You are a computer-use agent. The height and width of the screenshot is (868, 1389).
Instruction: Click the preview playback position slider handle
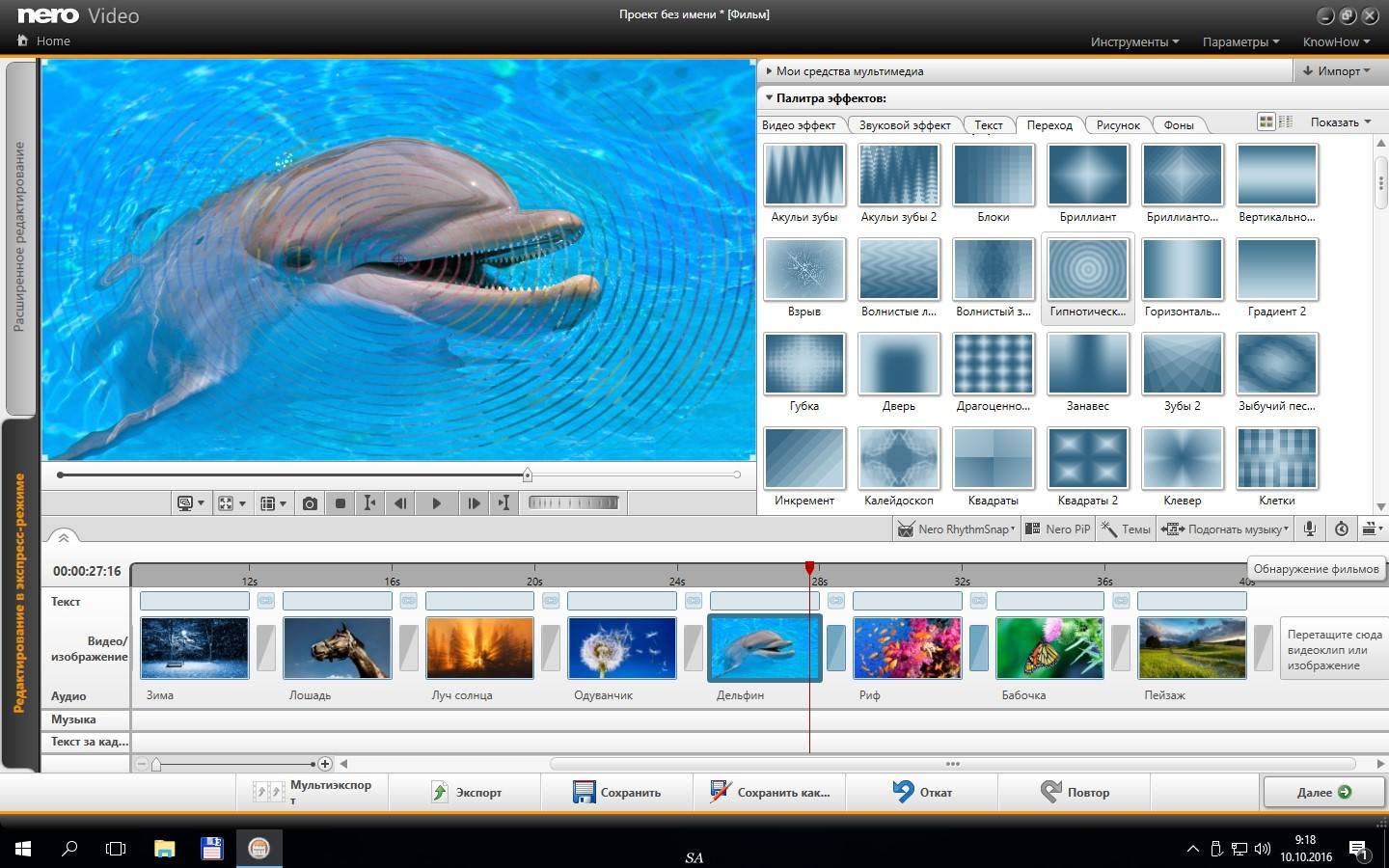[528, 475]
